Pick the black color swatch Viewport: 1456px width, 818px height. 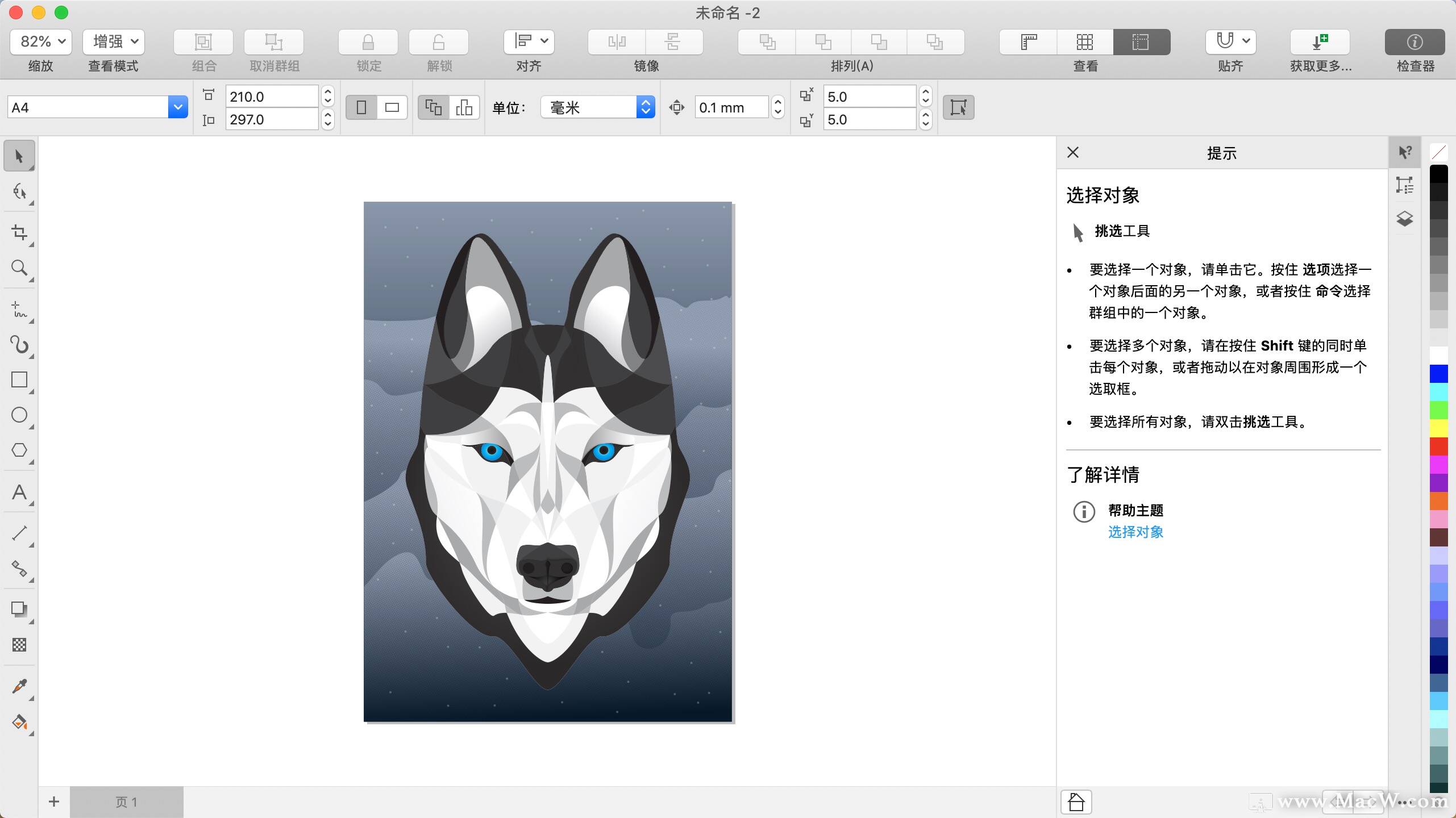point(1438,174)
